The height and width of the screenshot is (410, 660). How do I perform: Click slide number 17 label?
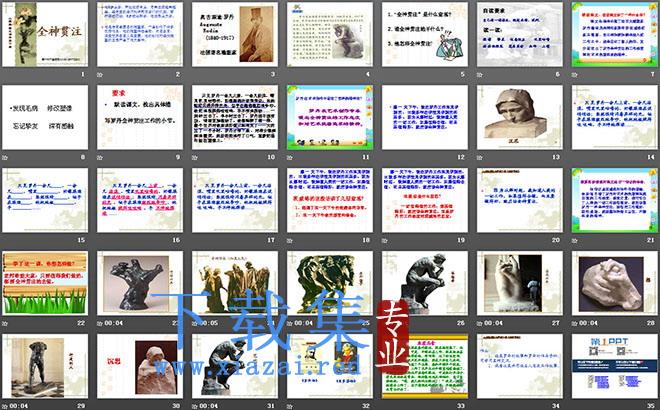pos(271,240)
